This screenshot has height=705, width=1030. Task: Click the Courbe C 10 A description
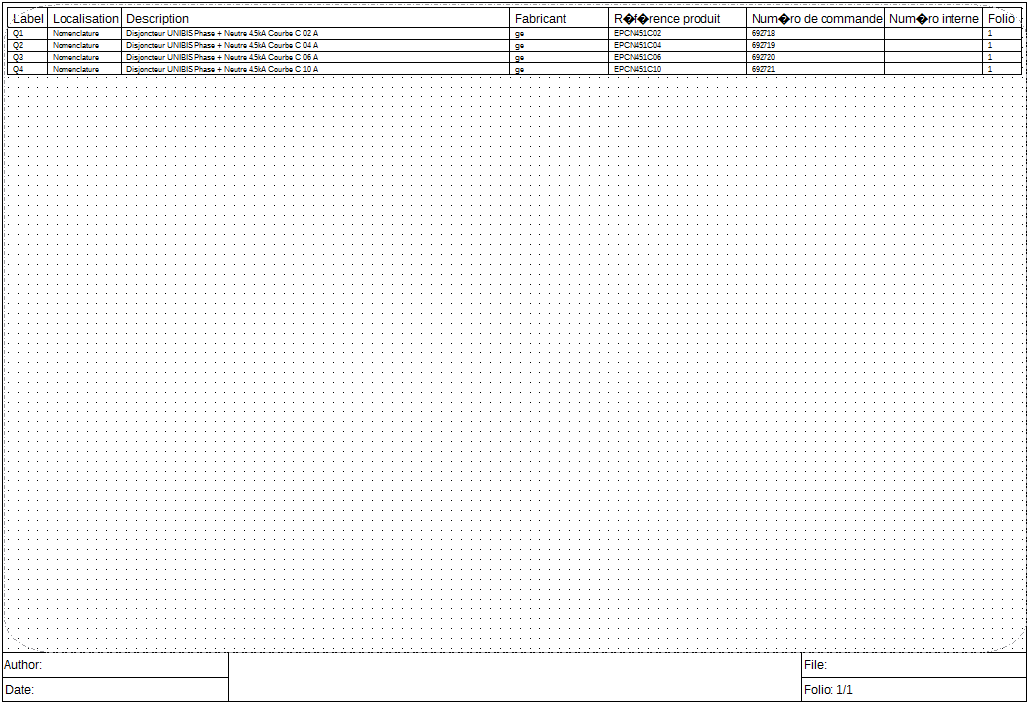click(222, 70)
